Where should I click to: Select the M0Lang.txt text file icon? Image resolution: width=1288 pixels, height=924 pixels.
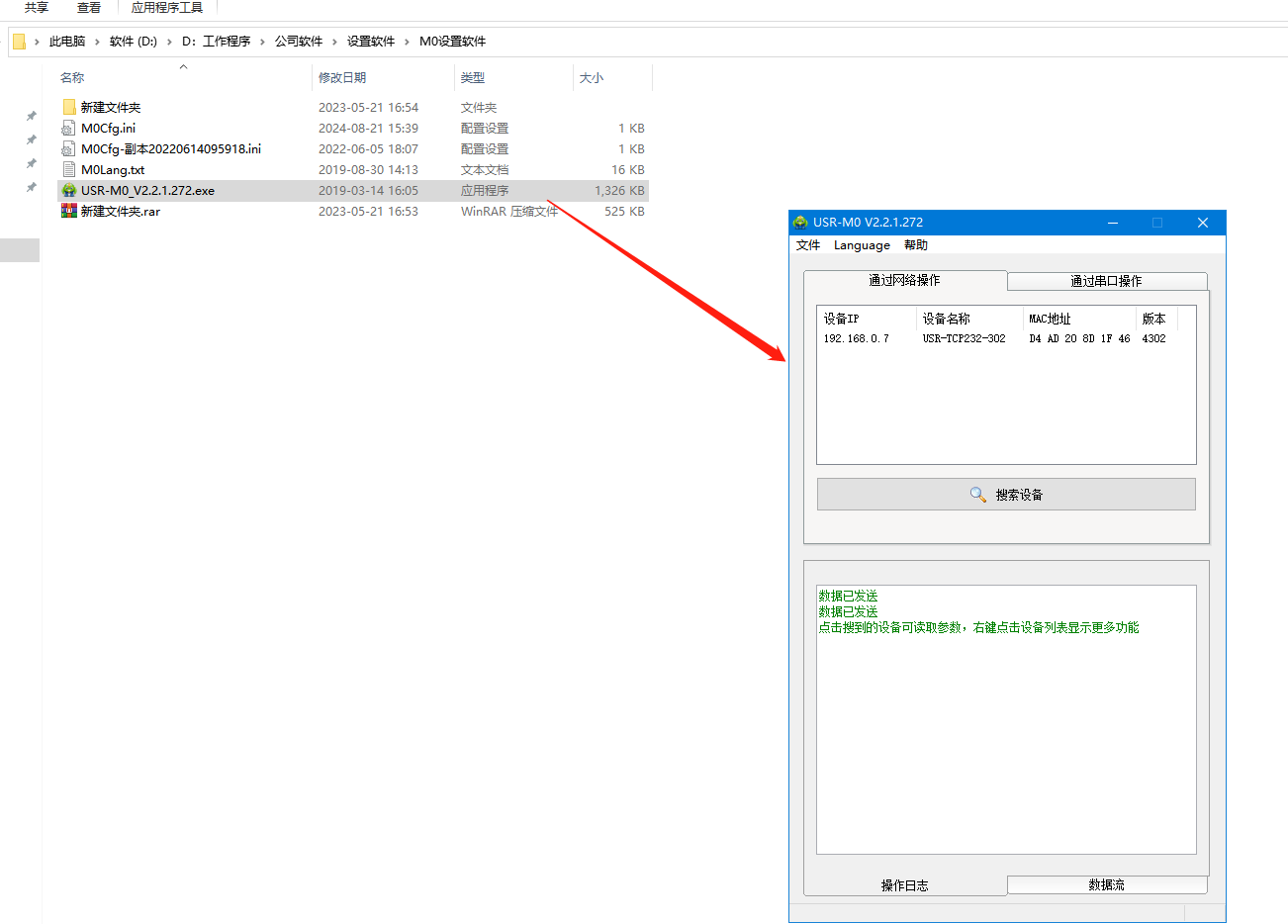click(69, 170)
